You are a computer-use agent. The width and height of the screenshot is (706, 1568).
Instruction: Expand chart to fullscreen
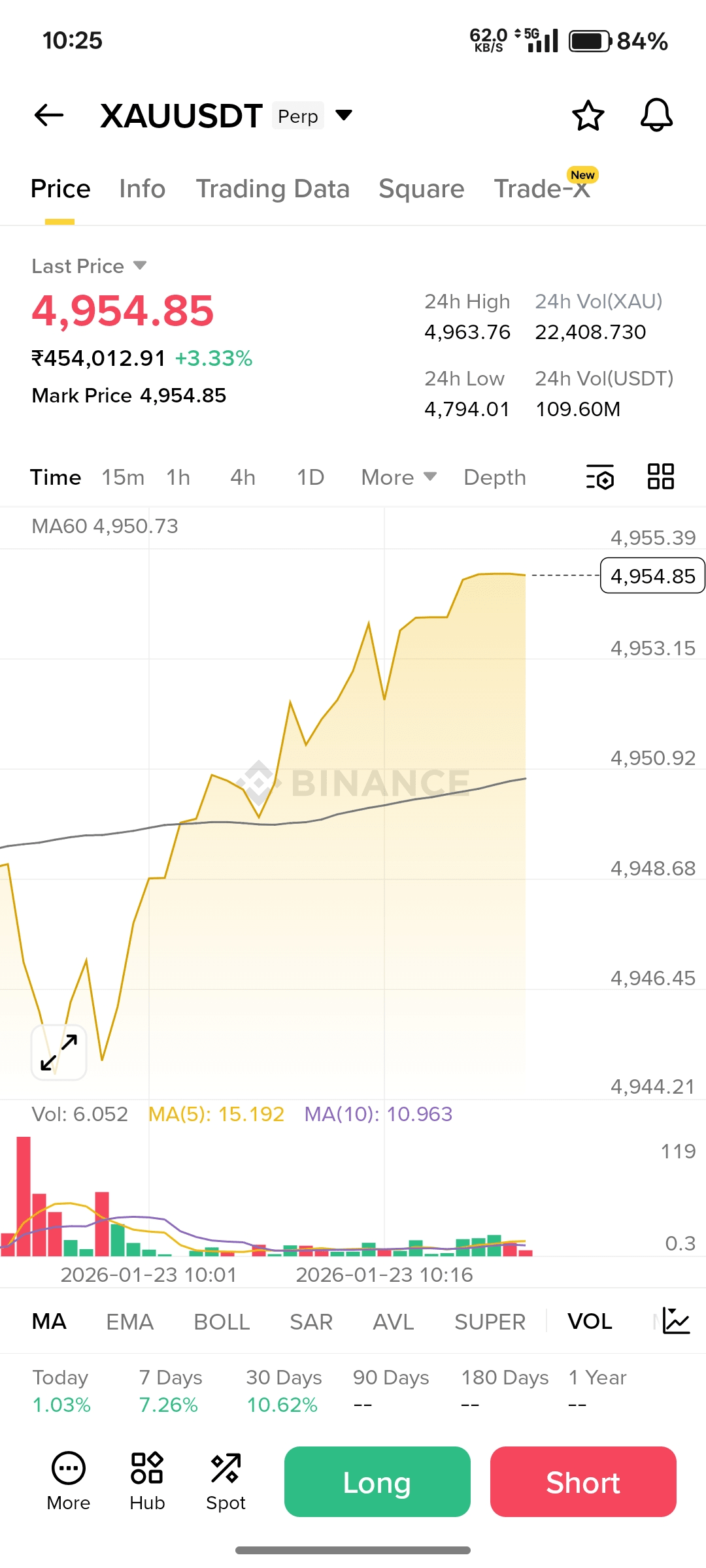59,1052
